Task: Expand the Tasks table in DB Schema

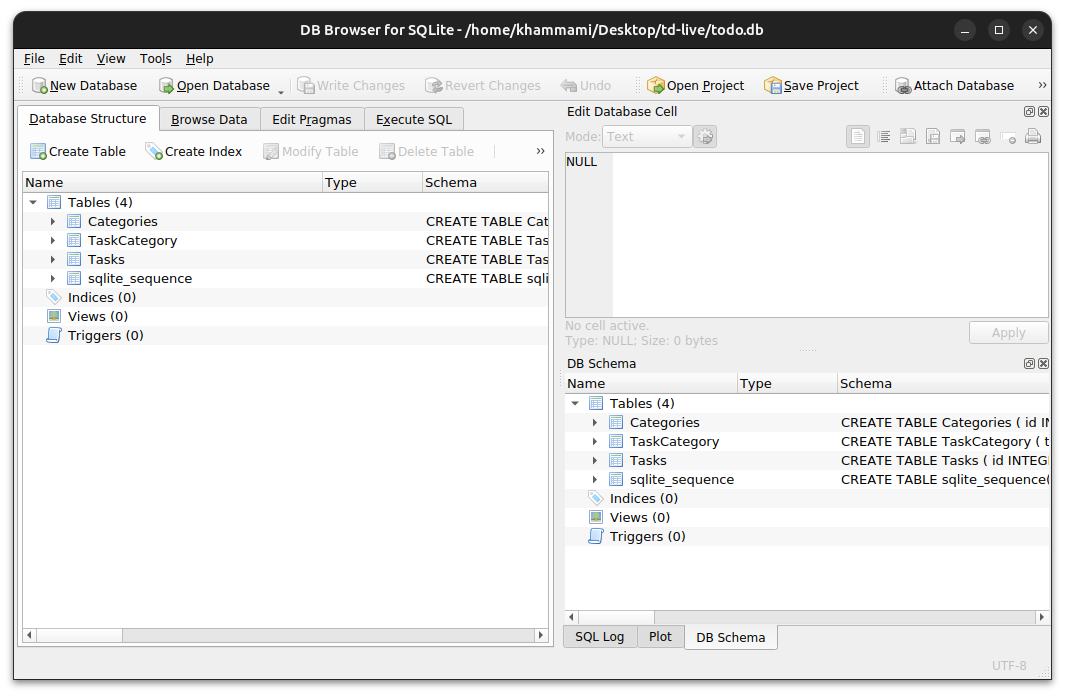Action: click(x=595, y=461)
